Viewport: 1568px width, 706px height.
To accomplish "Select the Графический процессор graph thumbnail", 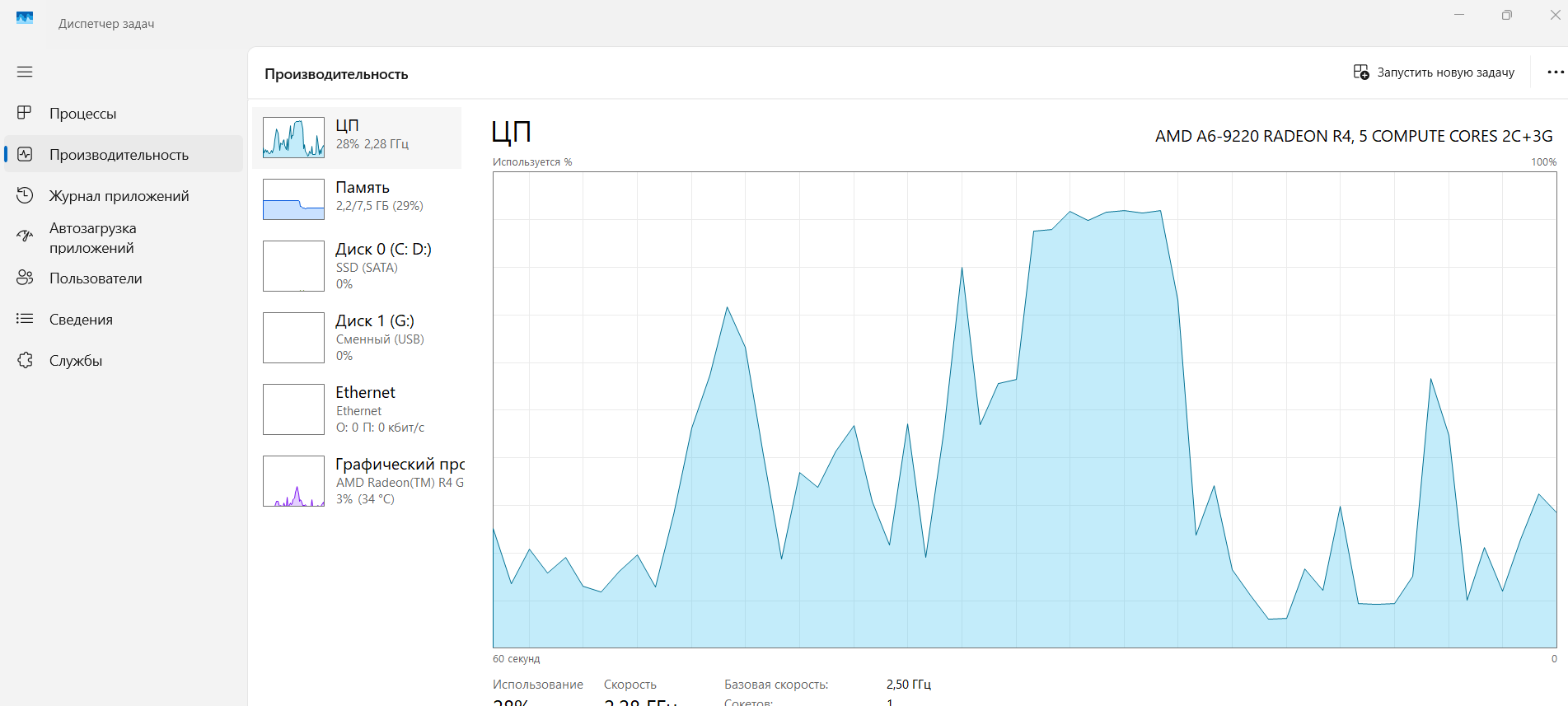I will pyautogui.click(x=293, y=481).
